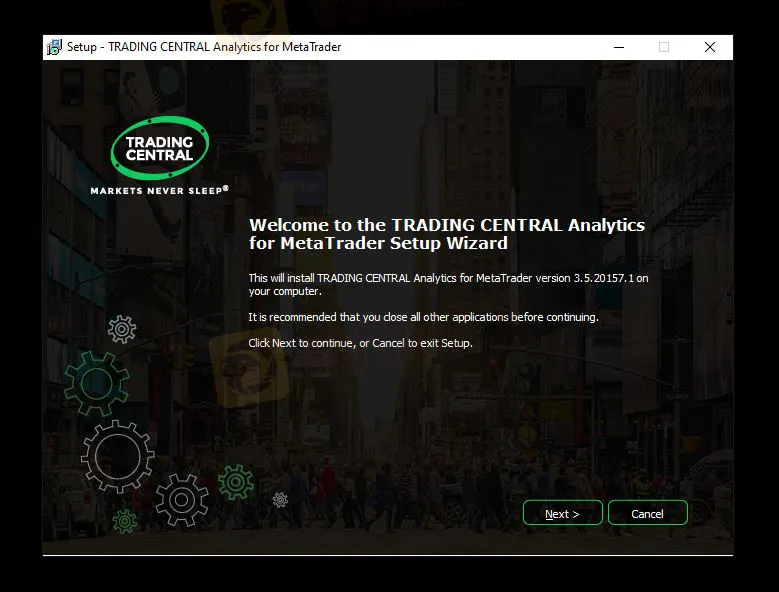
Task: Click the 'Welcome to the TRADING CENTRAL Analytics' heading
Action: (447, 234)
